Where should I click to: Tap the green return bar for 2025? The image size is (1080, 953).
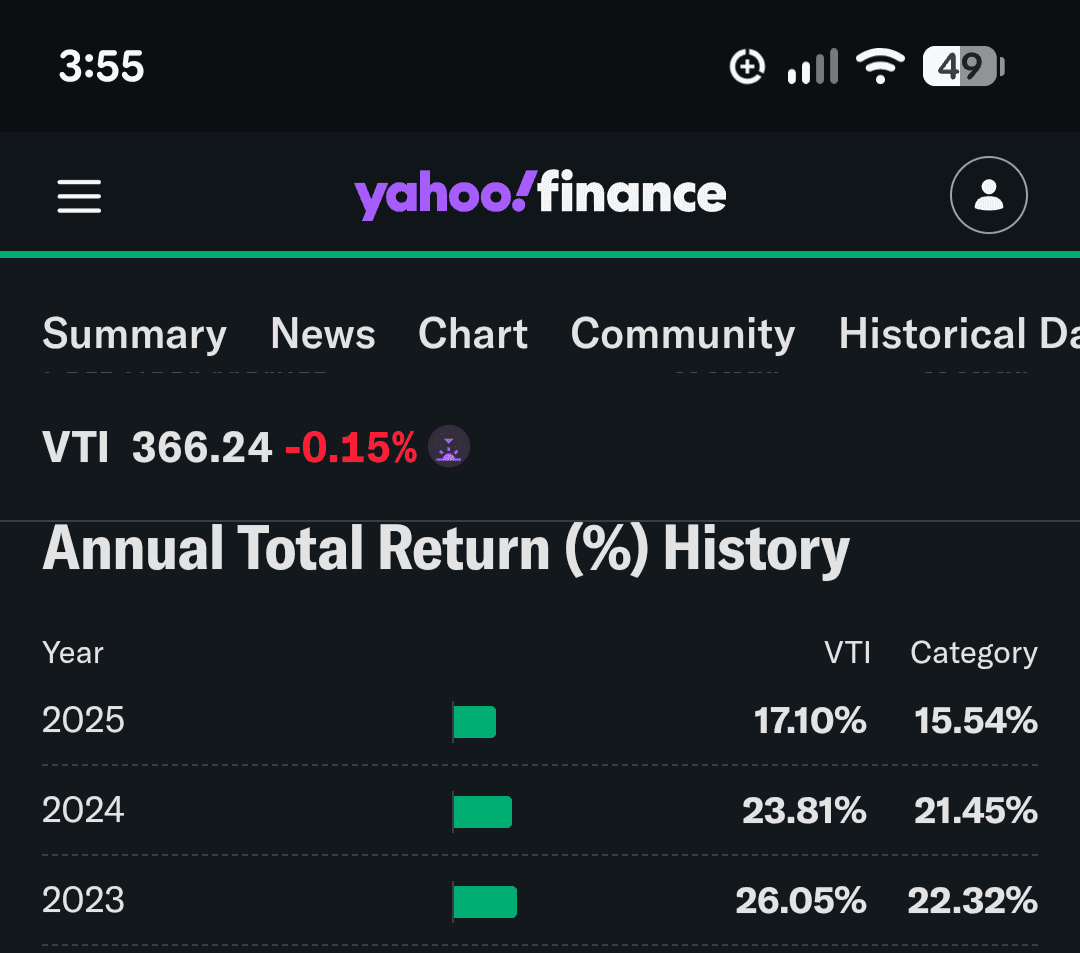point(475,722)
